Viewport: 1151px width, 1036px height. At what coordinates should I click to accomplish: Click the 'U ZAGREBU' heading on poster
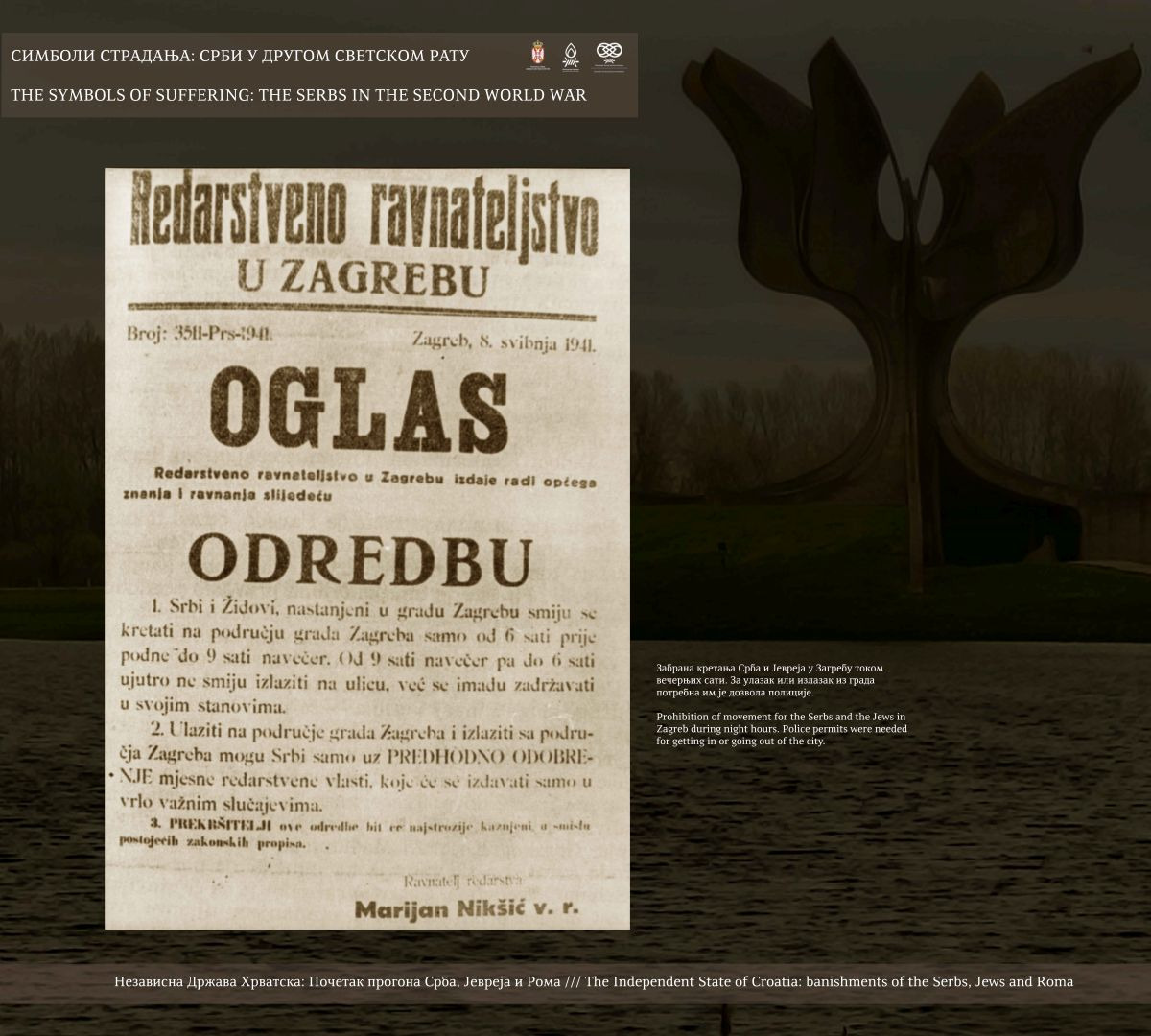(363, 278)
